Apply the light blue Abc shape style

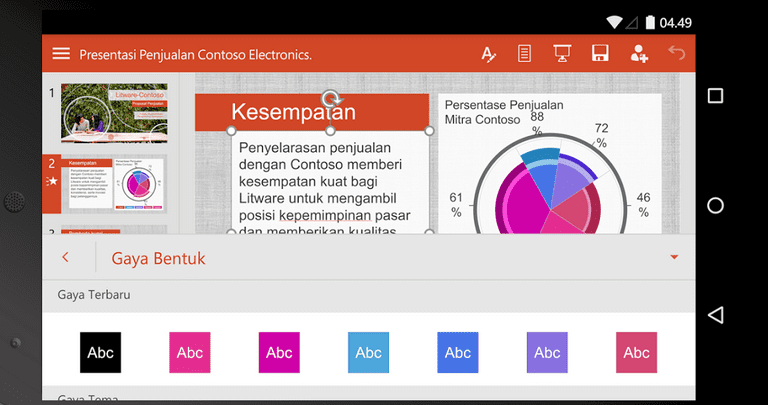click(368, 353)
